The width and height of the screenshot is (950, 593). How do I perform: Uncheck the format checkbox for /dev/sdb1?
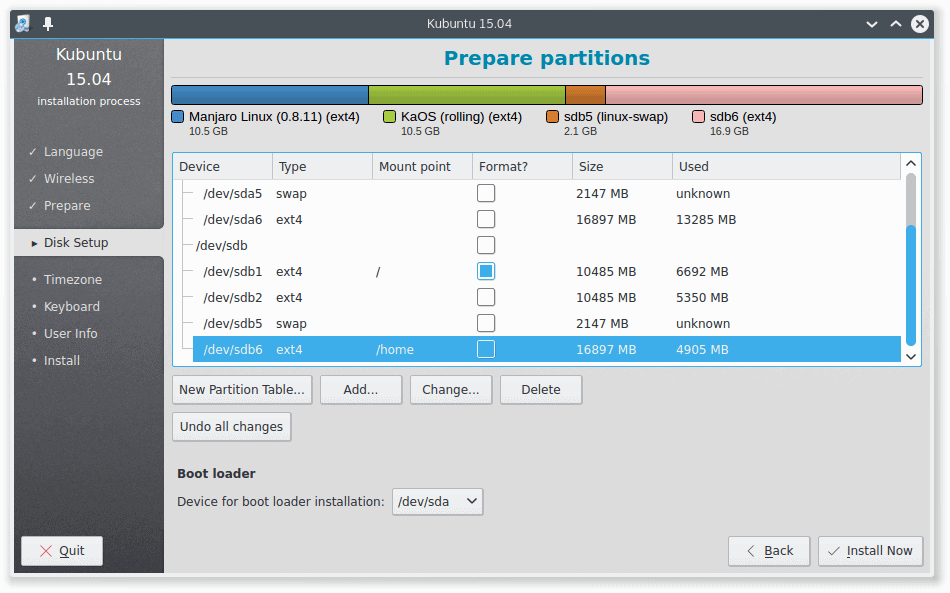tap(486, 271)
